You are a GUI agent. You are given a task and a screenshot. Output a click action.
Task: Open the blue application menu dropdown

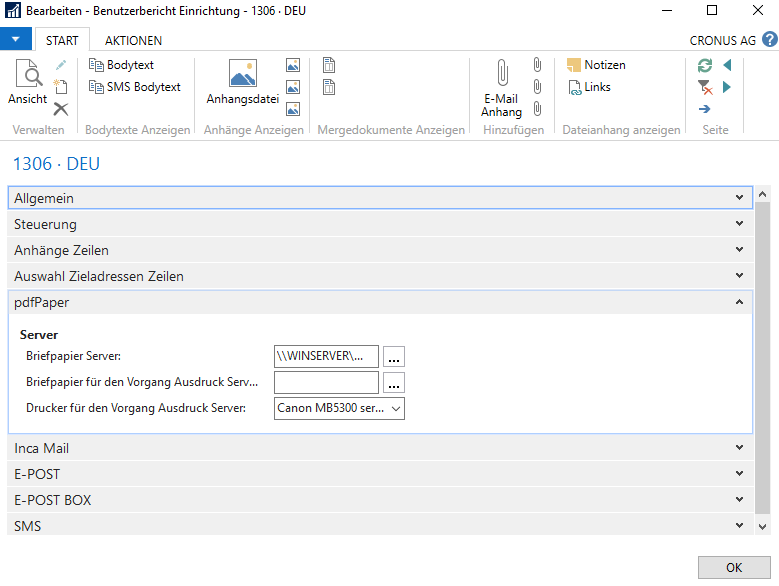[16, 39]
